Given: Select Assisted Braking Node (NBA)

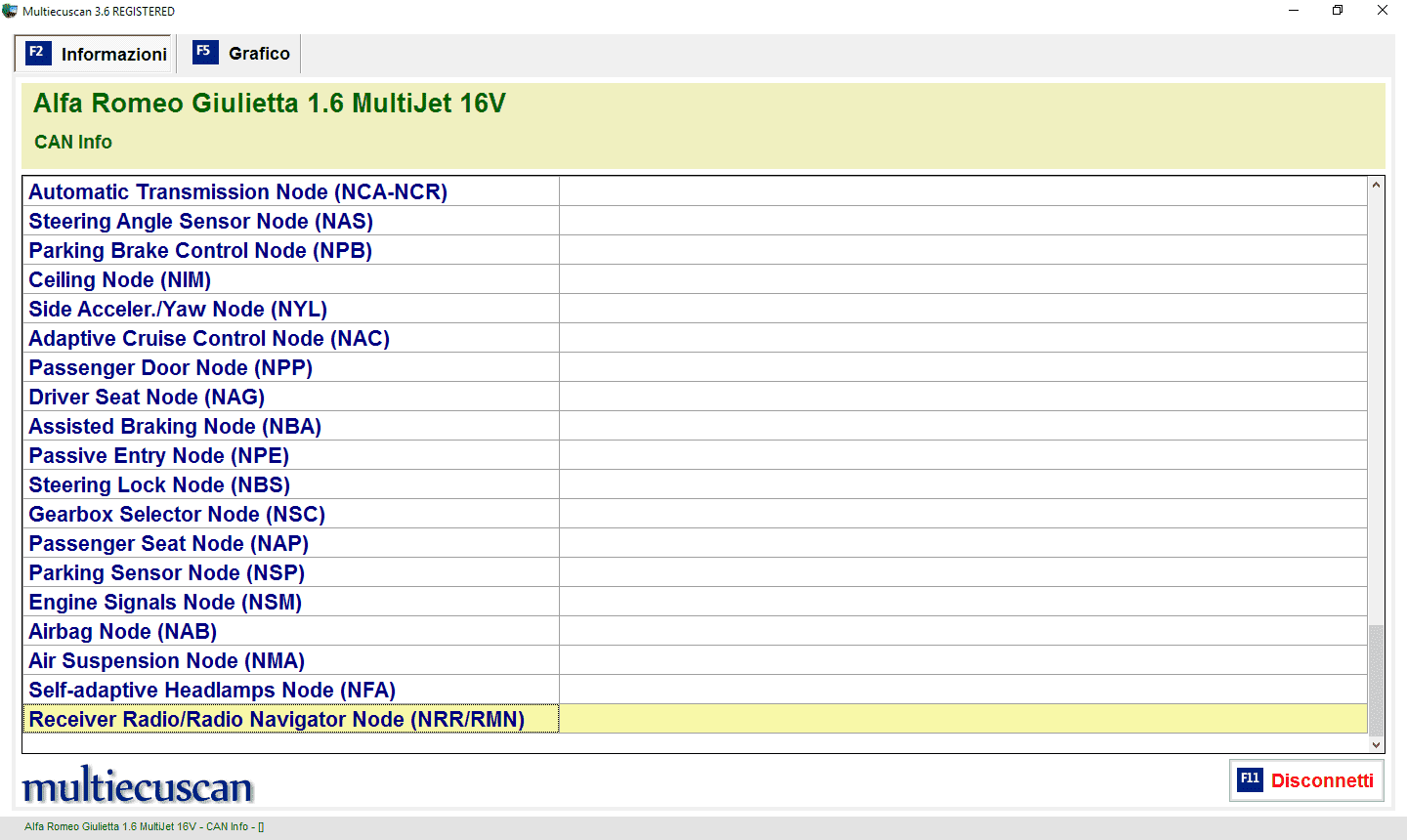Looking at the screenshot, I should pos(695,426).
